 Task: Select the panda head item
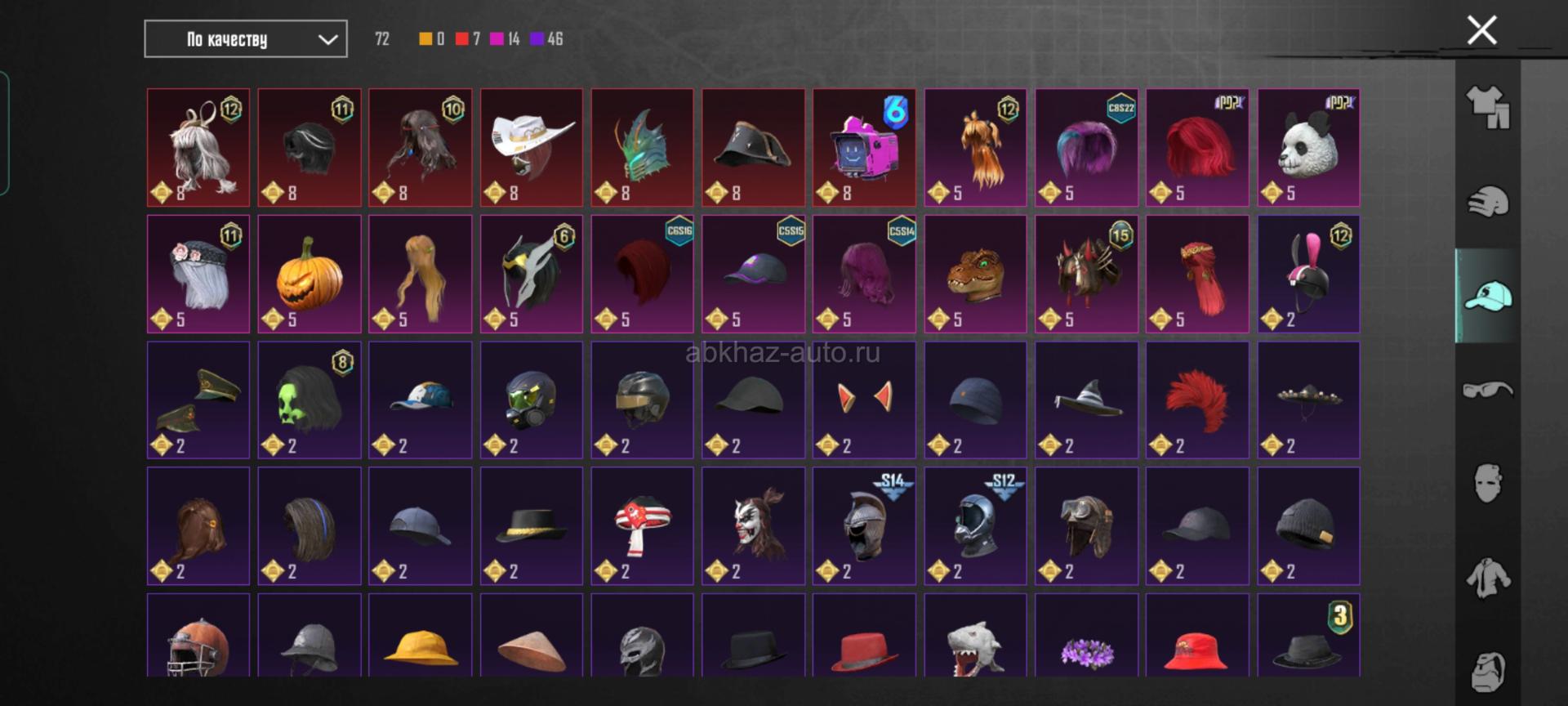click(x=1308, y=148)
